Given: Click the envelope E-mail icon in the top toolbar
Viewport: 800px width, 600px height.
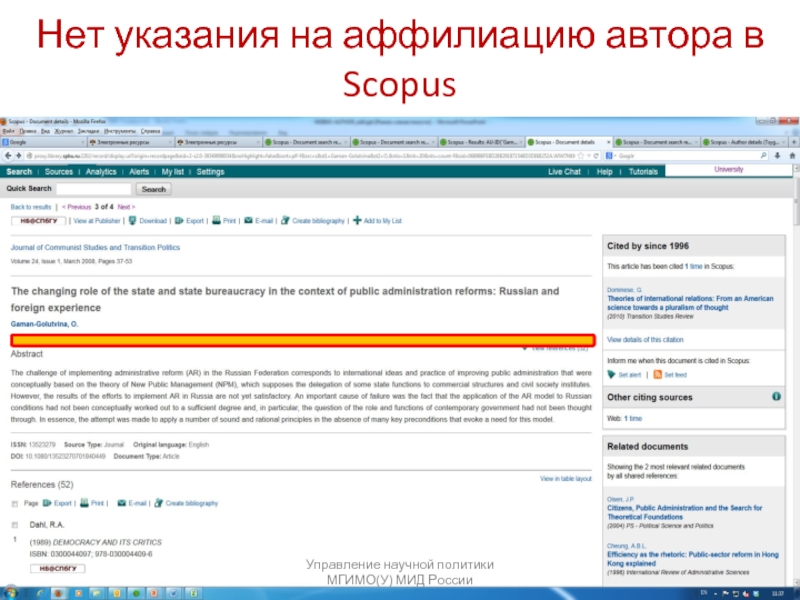Looking at the screenshot, I should click(x=248, y=220).
